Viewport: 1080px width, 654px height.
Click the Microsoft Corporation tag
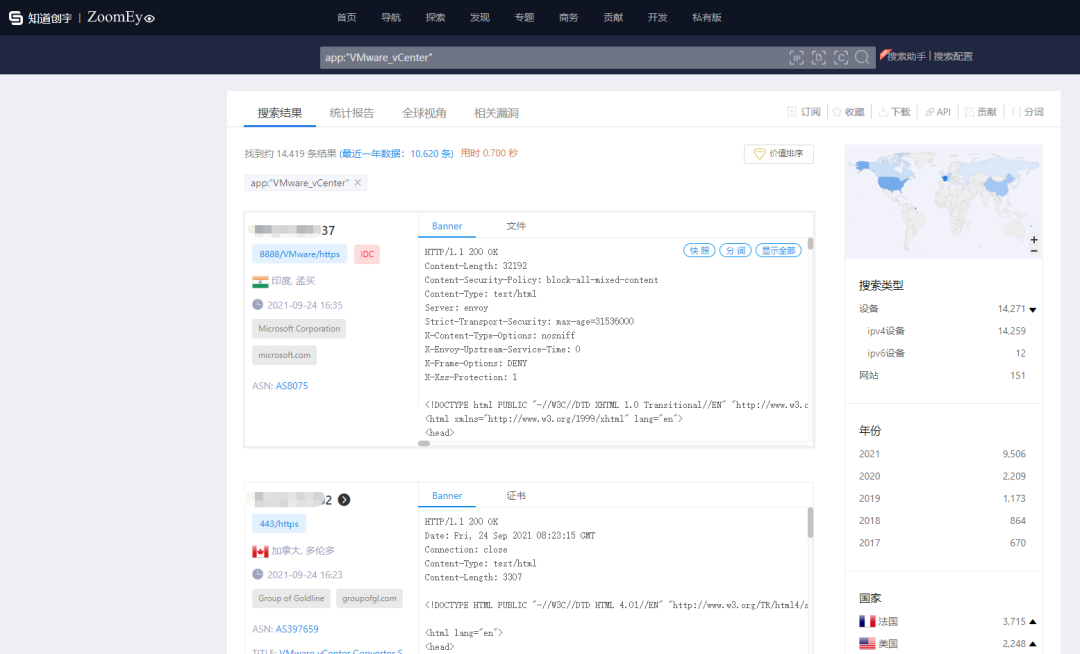click(x=299, y=329)
